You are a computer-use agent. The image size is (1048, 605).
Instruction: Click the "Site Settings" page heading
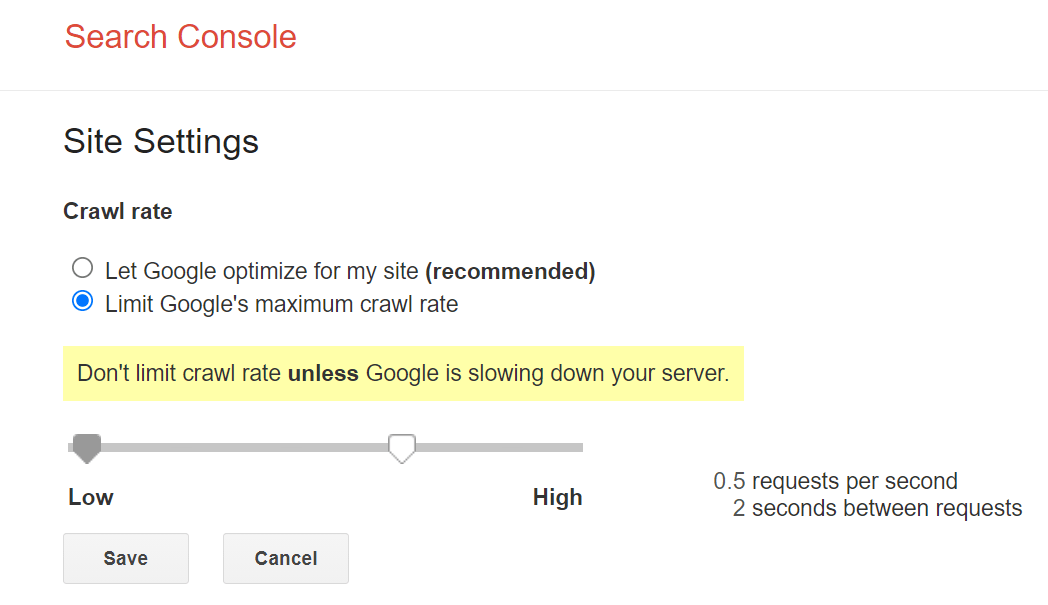161,142
